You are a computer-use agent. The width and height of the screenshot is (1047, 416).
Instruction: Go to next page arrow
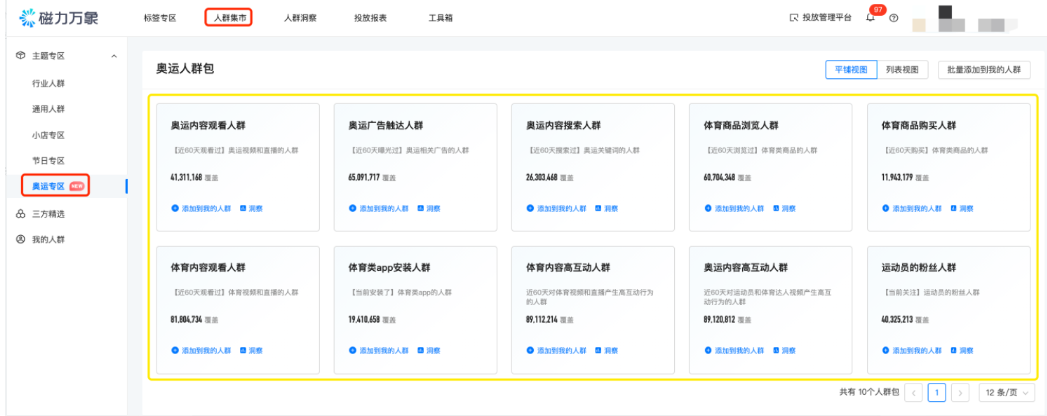pyautogui.click(x=960, y=393)
